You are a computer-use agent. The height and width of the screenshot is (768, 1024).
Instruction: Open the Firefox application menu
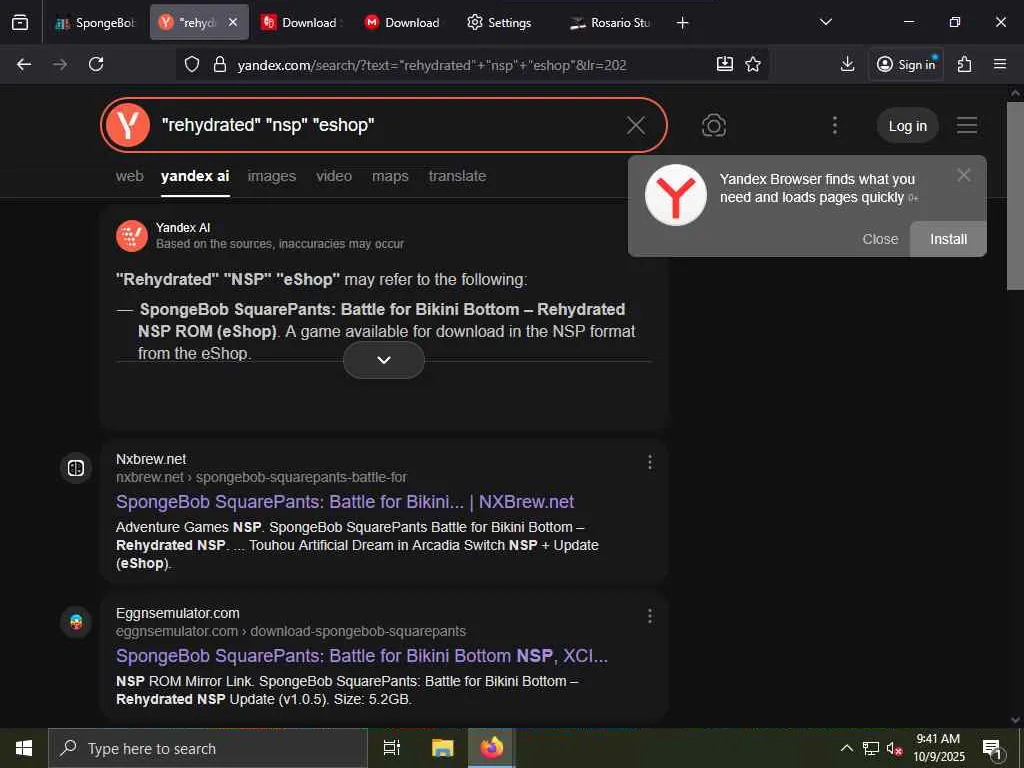click(x=1000, y=64)
